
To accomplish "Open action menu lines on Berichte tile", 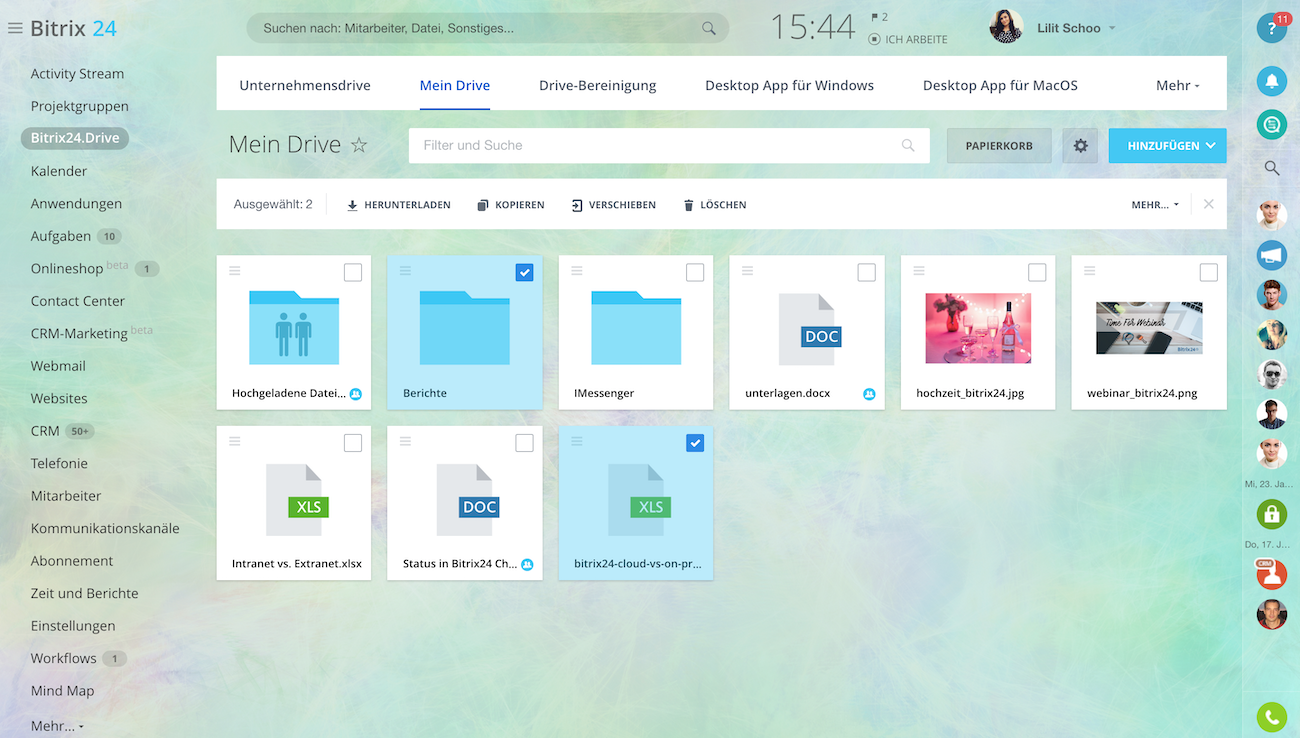I will pos(405,271).
